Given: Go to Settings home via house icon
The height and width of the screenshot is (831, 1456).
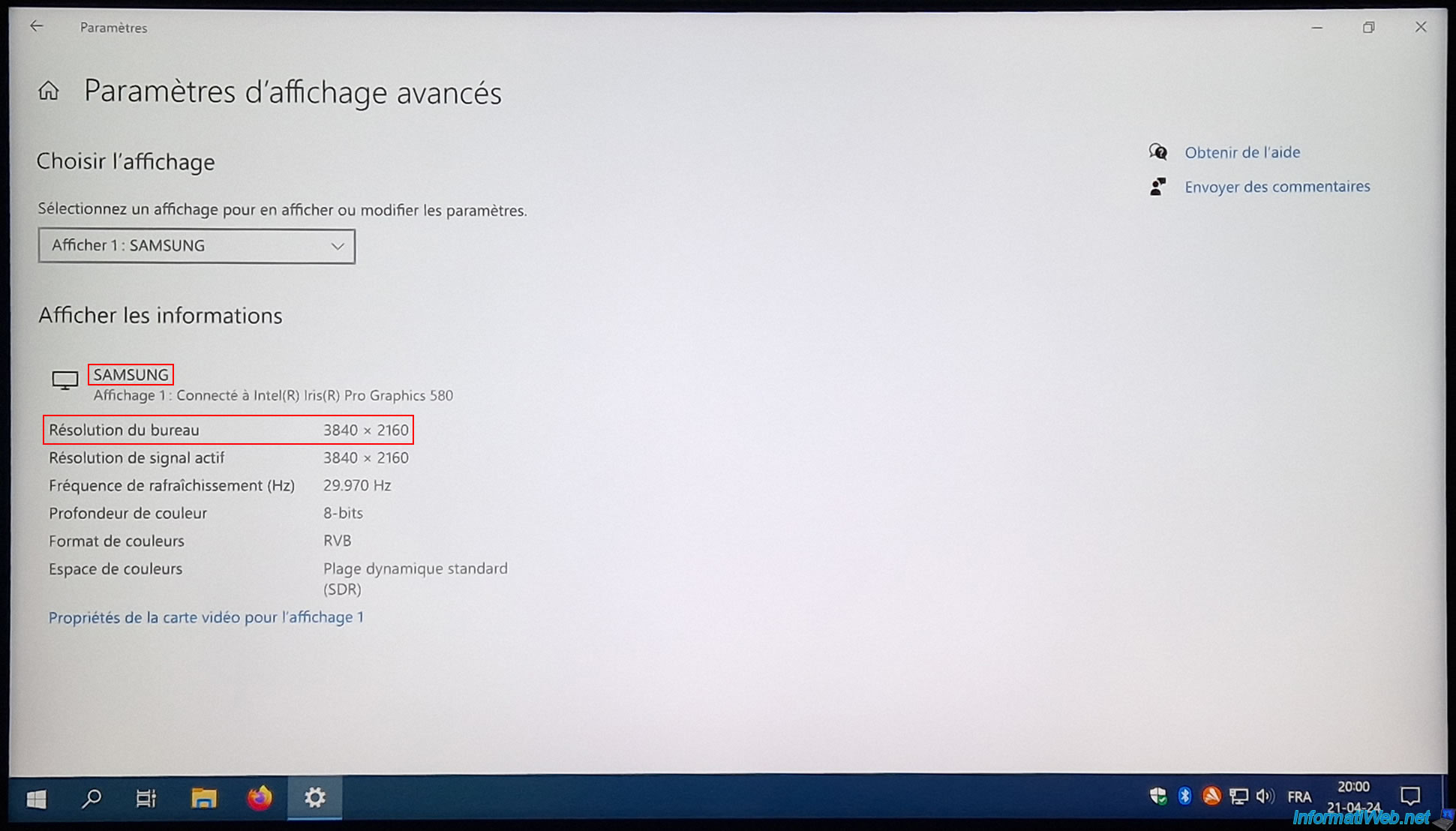Looking at the screenshot, I should coord(49,91).
